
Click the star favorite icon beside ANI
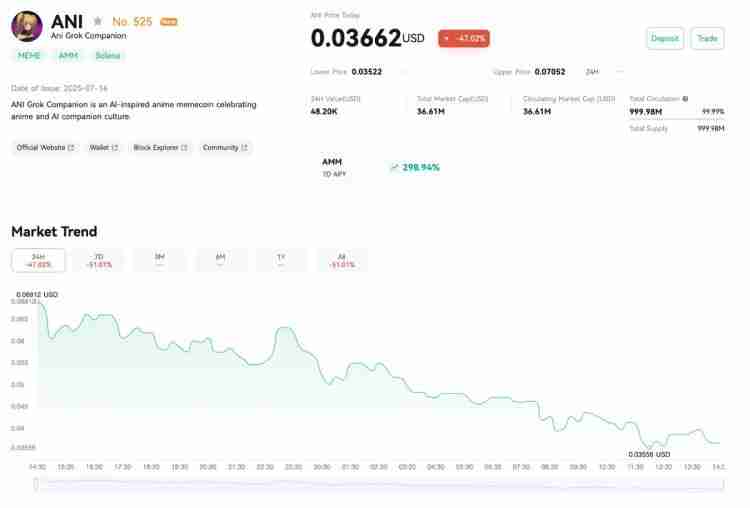[x=98, y=21]
